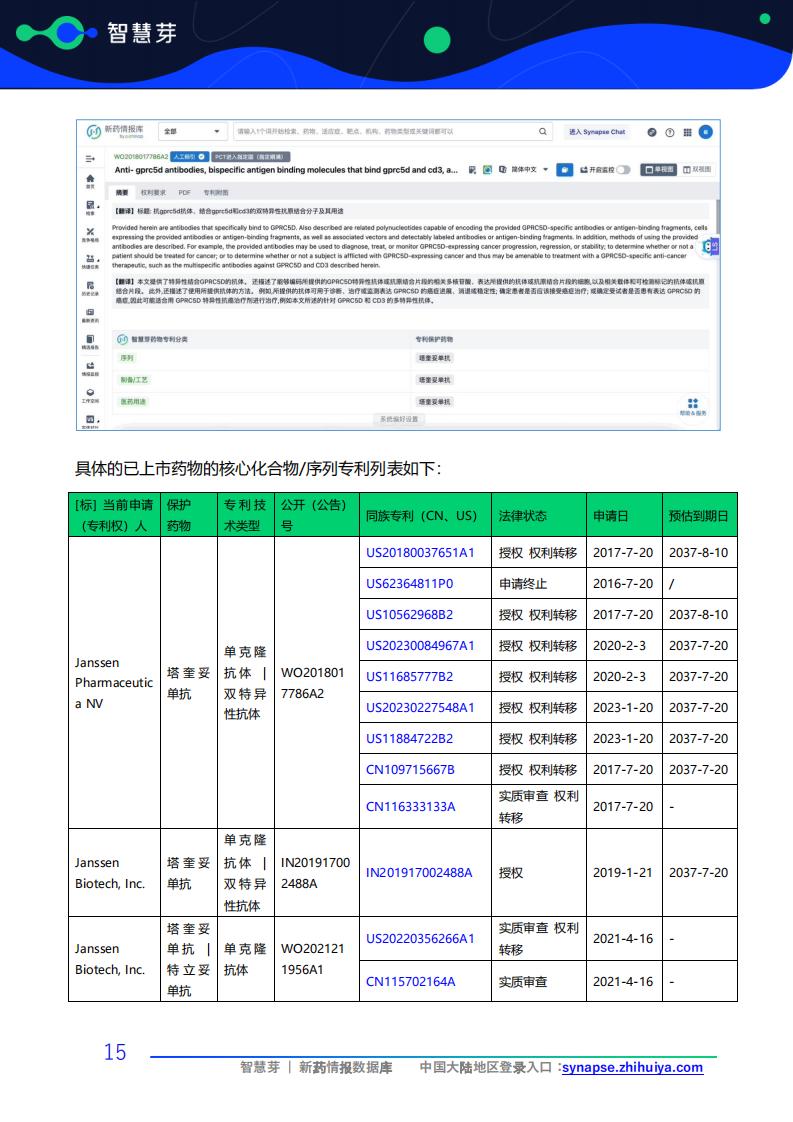
Task: Select the 权利要求 tab
Action: click(x=152, y=193)
